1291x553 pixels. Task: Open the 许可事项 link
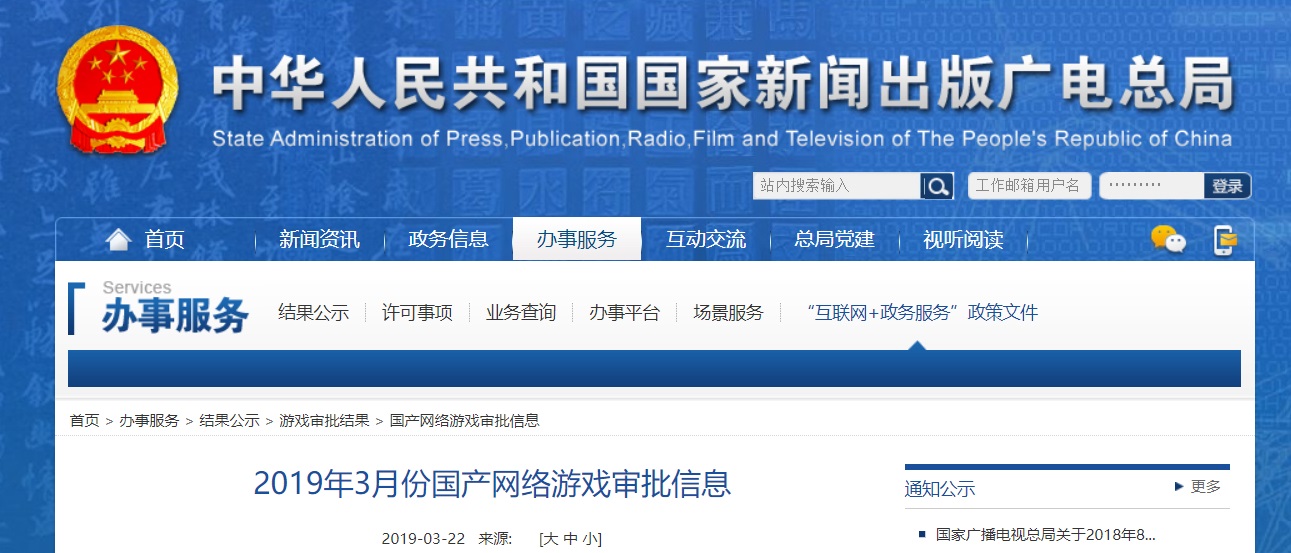click(417, 313)
